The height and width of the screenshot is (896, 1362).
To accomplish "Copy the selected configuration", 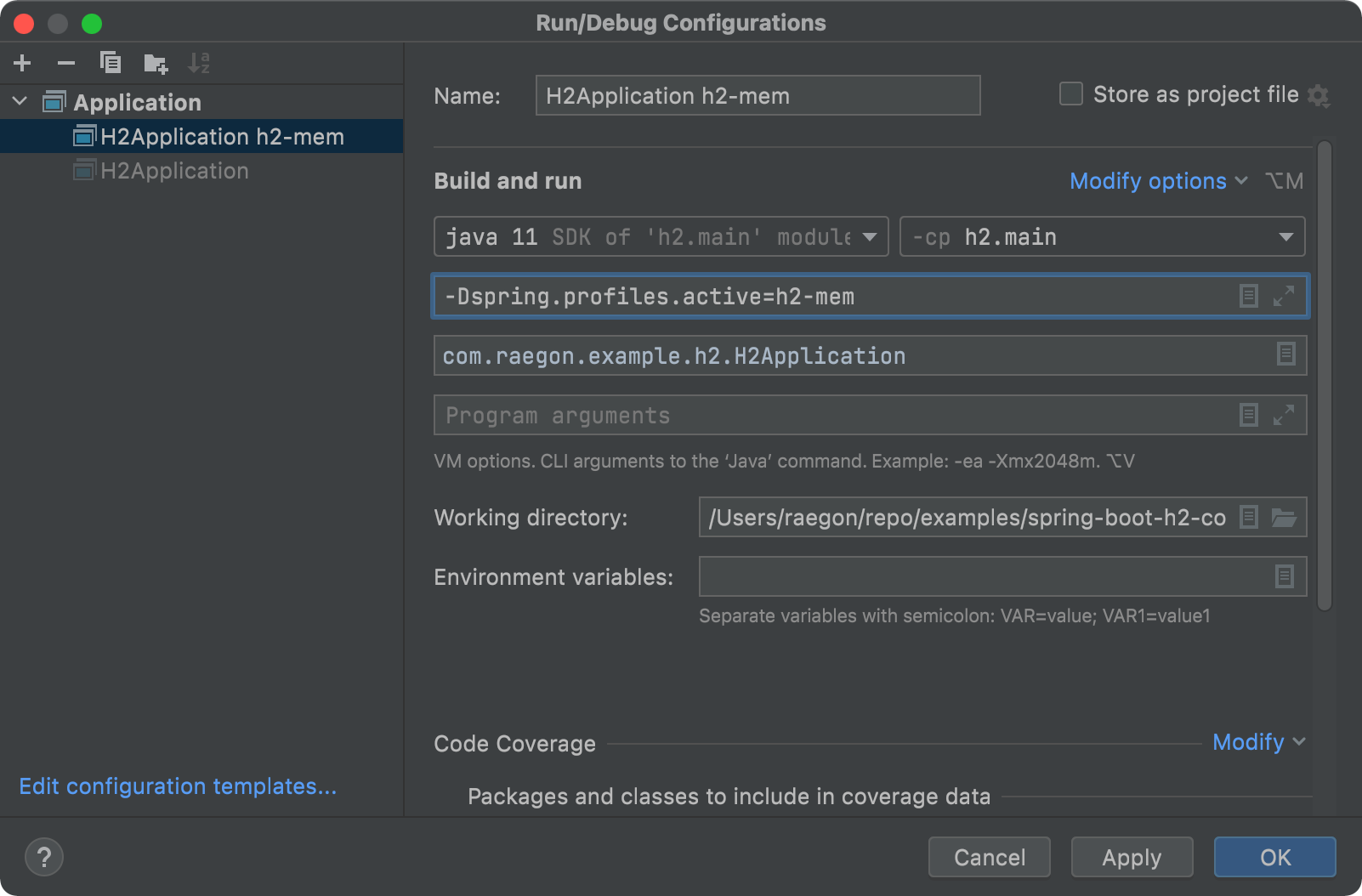I will (x=111, y=63).
